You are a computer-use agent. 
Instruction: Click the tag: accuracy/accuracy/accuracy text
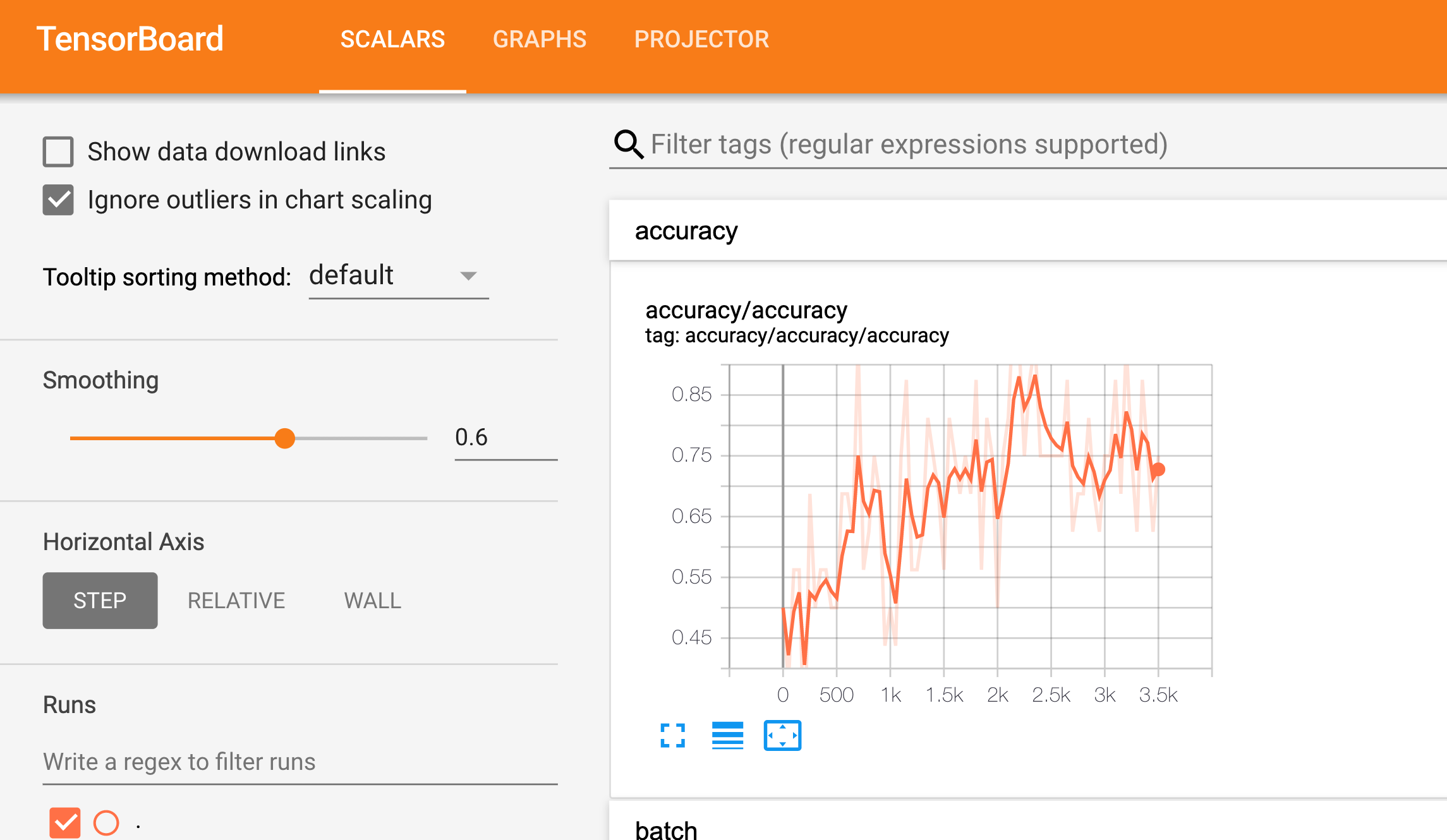click(x=797, y=335)
